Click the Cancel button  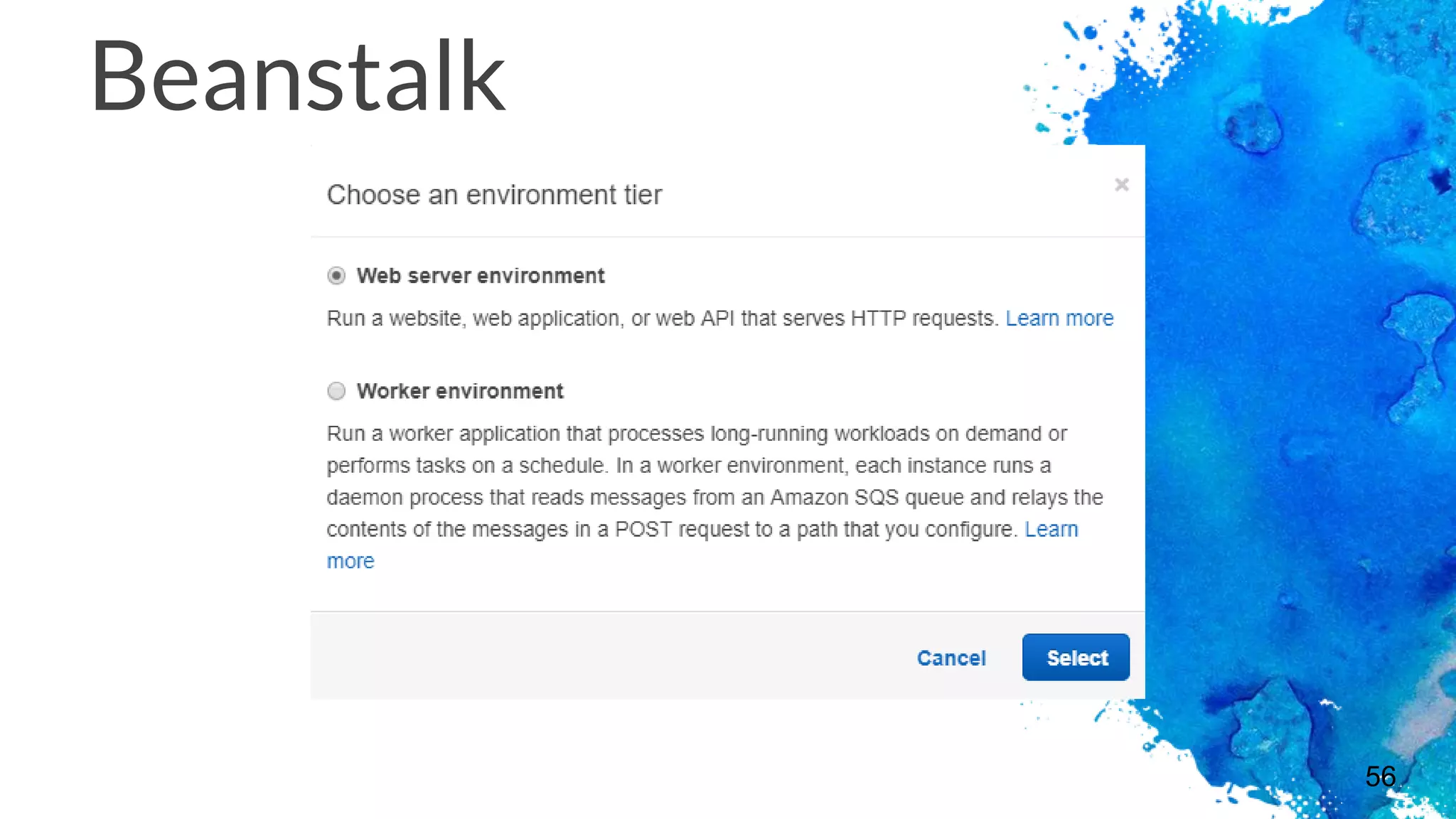point(951,658)
